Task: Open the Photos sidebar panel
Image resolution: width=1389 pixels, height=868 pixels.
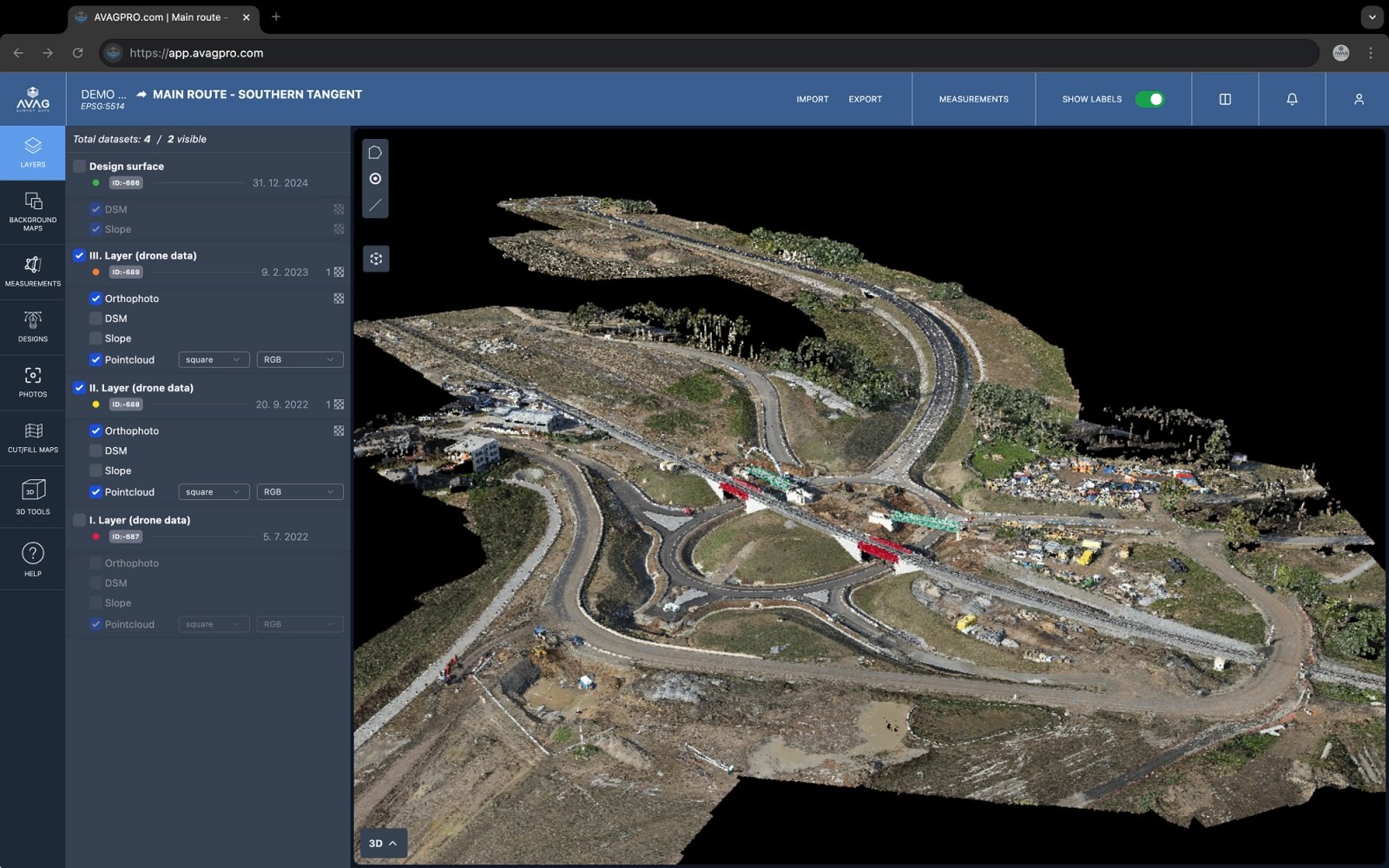Action: pos(33,382)
